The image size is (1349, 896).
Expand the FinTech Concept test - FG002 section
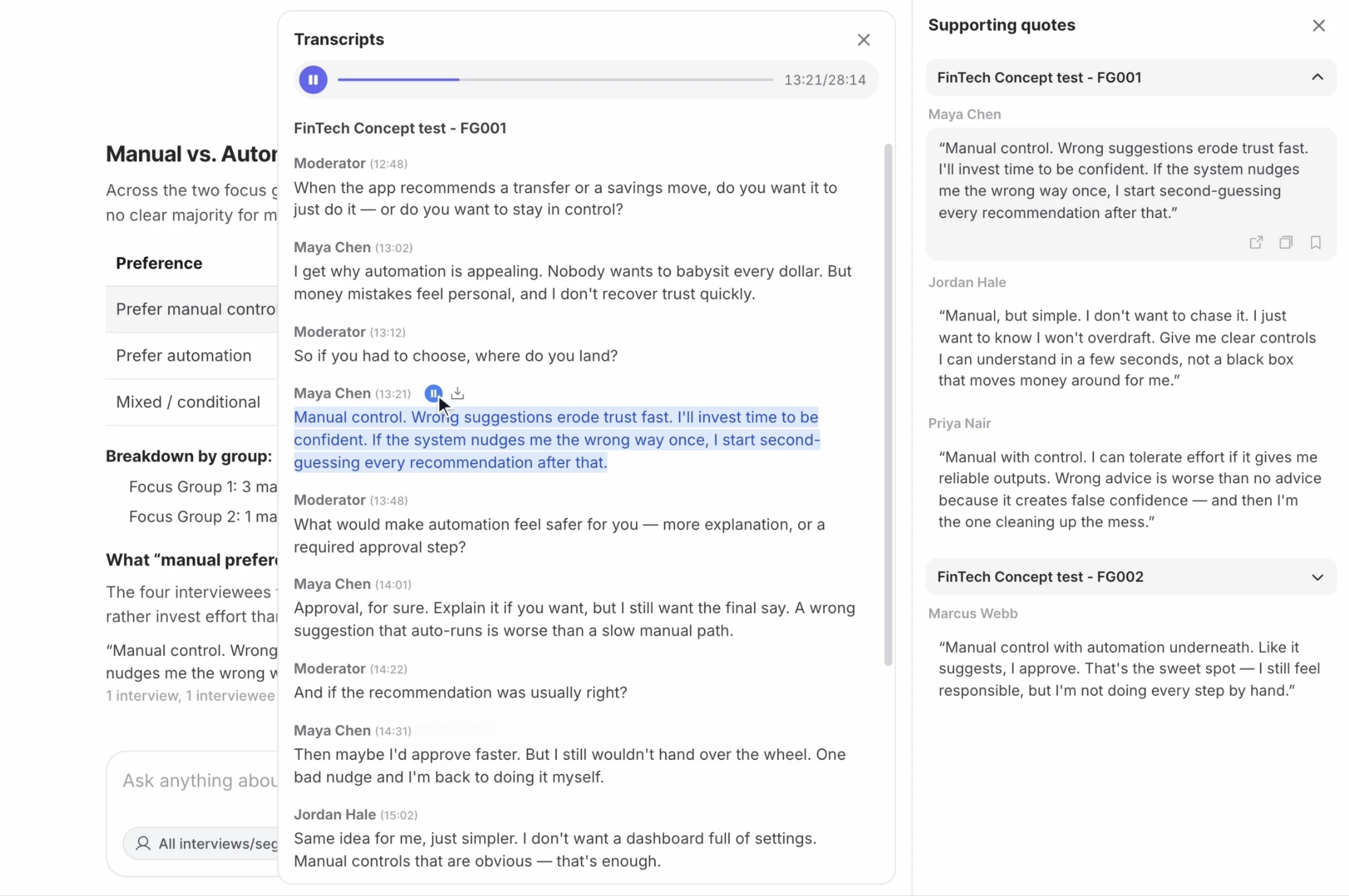1130,577
